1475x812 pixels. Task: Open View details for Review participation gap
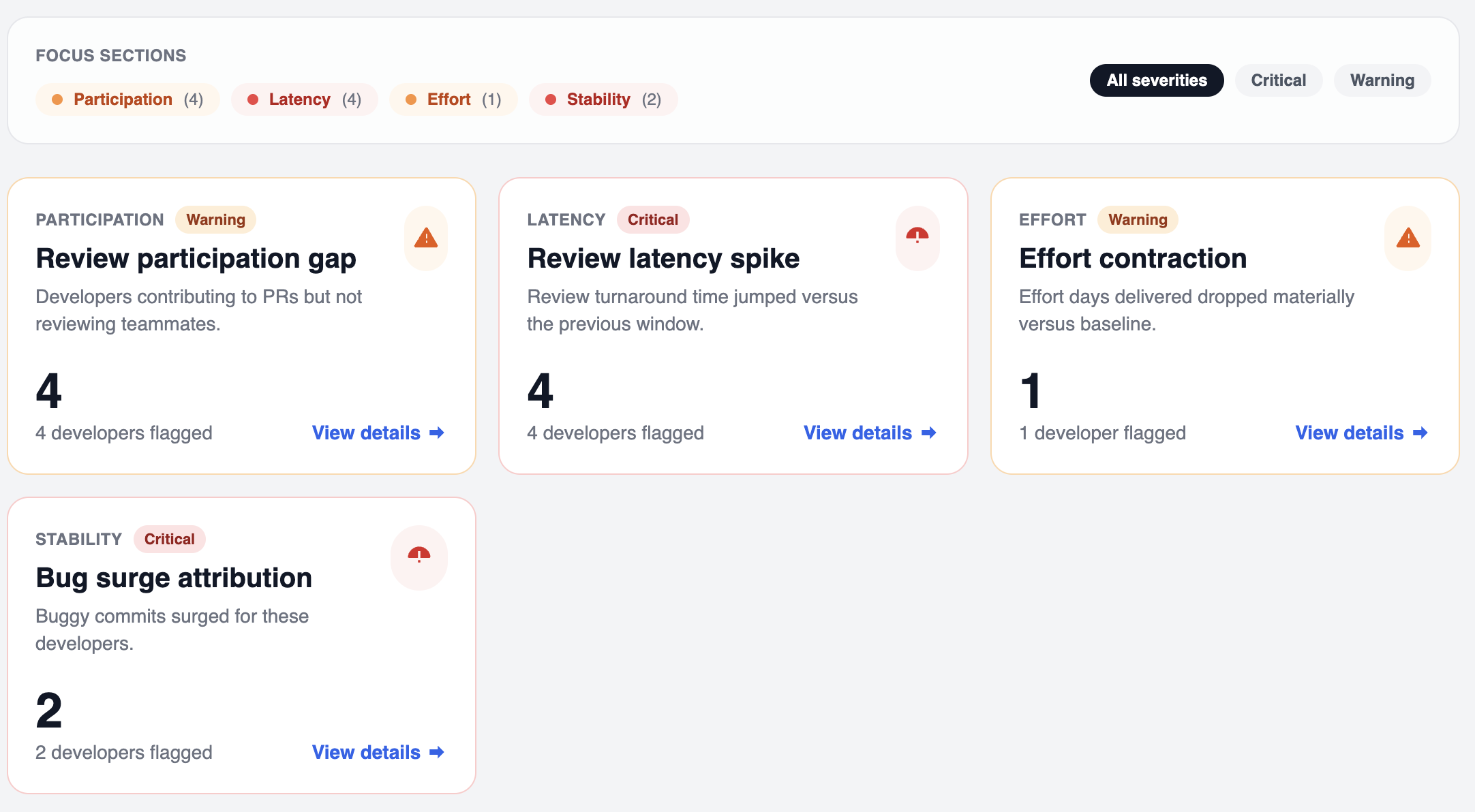click(x=367, y=433)
